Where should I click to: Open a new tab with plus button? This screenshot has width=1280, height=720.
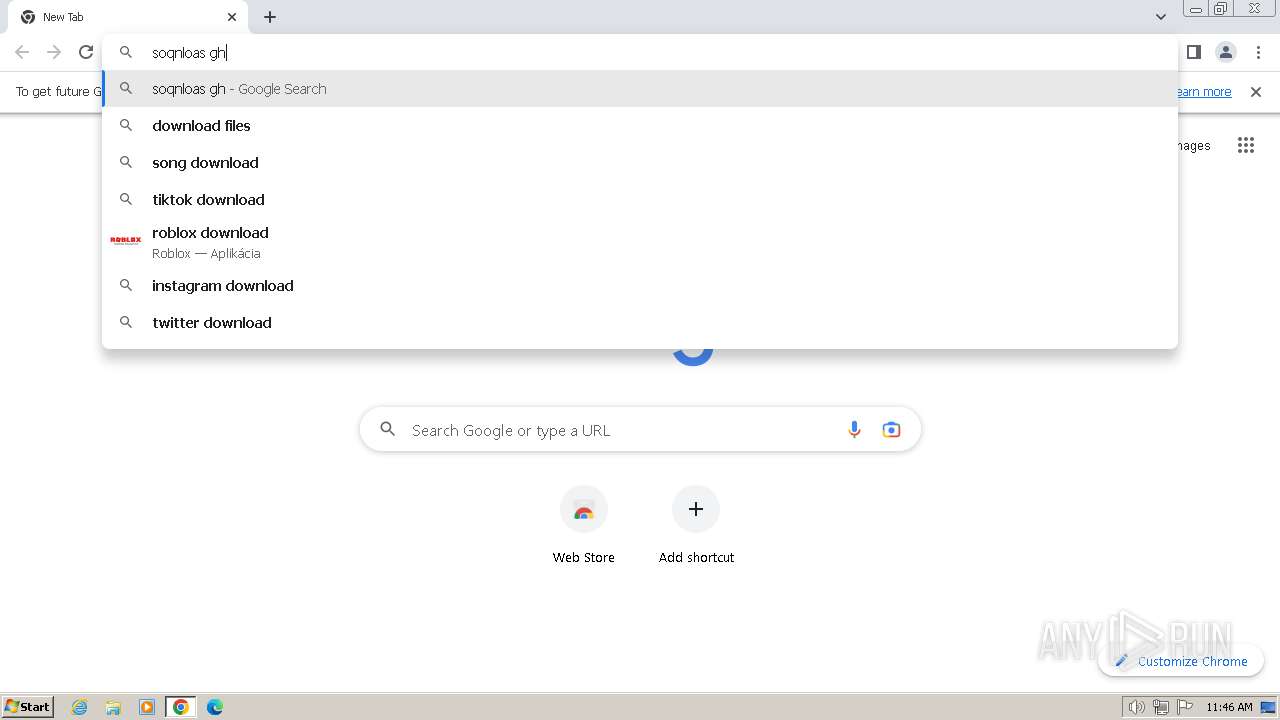(x=270, y=17)
